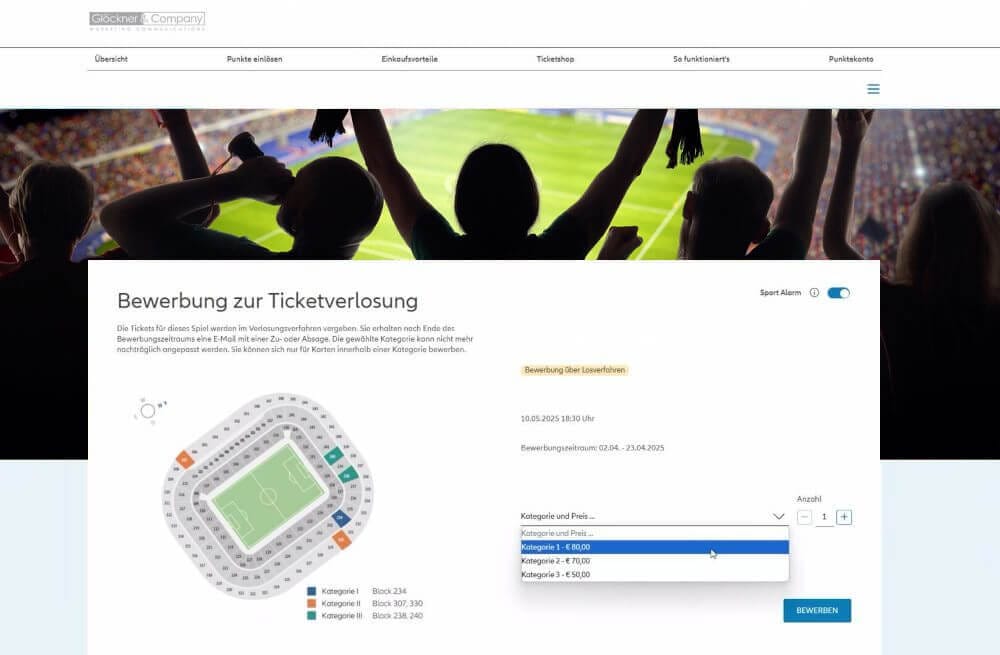Click the minus icon to decrease Anzahl
This screenshot has width=1000, height=655.
pyautogui.click(x=803, y=516)
